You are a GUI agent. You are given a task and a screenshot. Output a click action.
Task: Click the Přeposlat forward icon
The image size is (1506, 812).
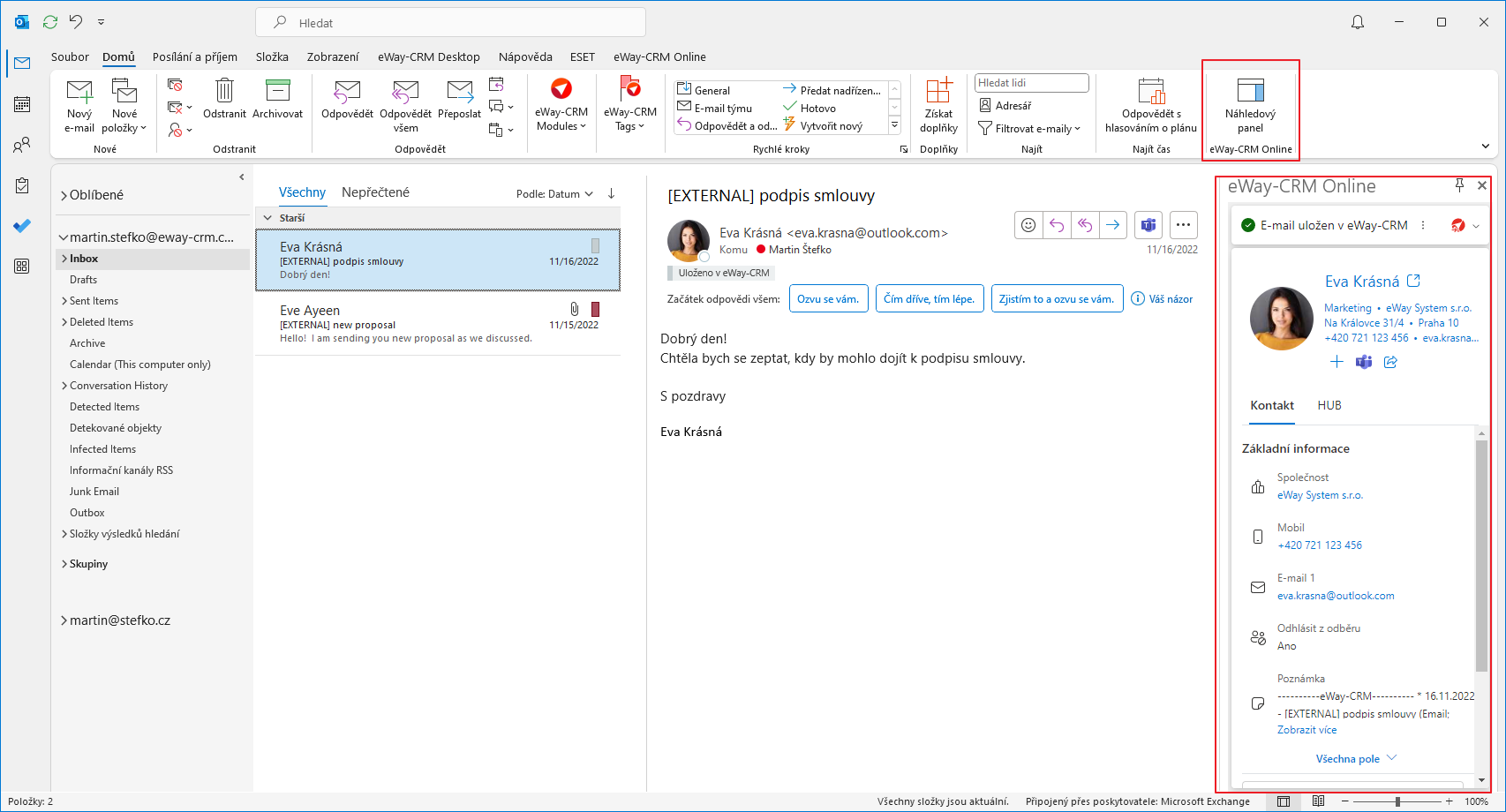pyautogui.click(x=459, y=90)
